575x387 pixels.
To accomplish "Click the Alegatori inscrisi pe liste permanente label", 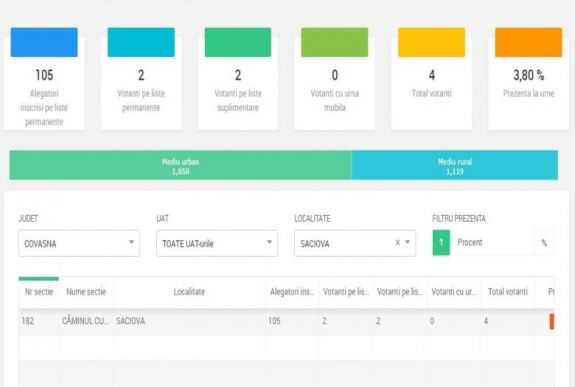I will 44,107.
